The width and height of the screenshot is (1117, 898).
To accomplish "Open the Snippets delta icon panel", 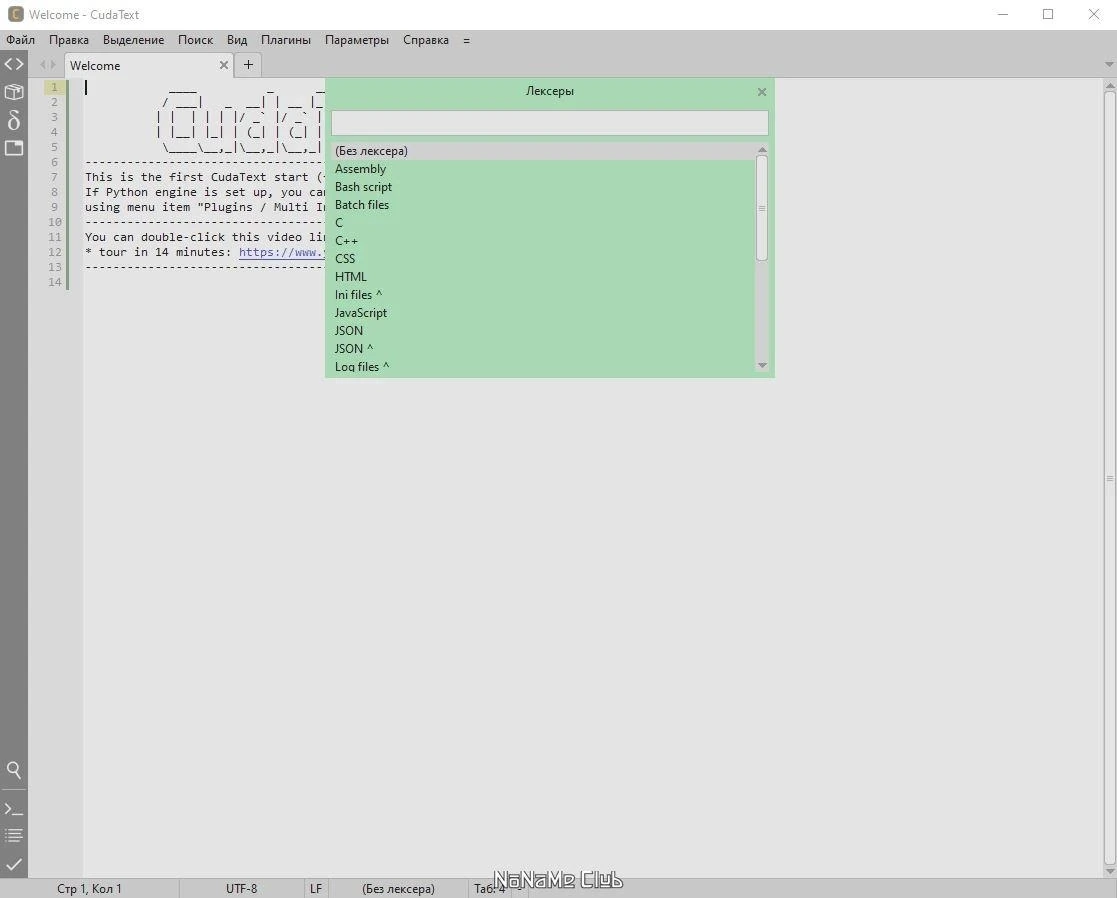I will [14, 120].
